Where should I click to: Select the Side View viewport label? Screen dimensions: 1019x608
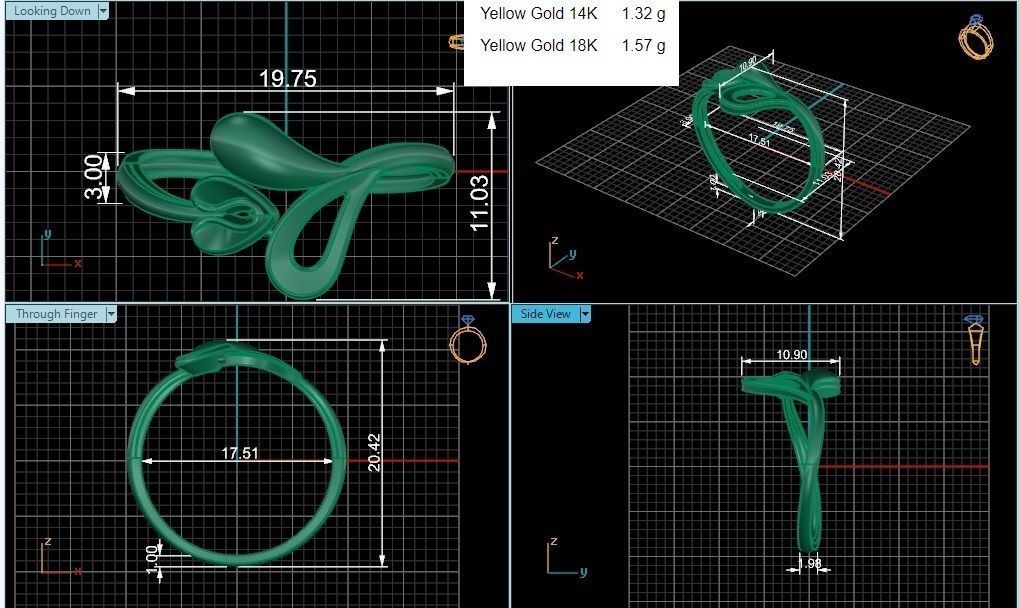(x=545, y=314)
